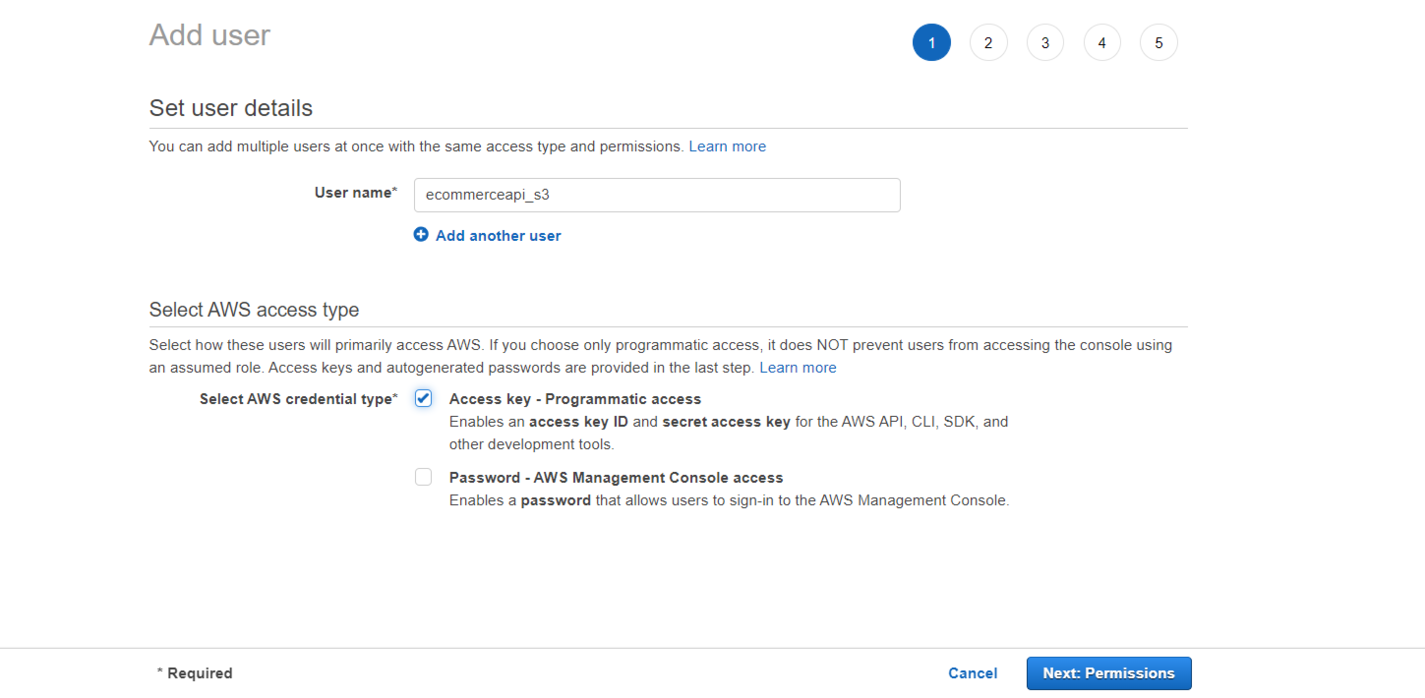Select step 3 of the wizard

pos(1045,42)
